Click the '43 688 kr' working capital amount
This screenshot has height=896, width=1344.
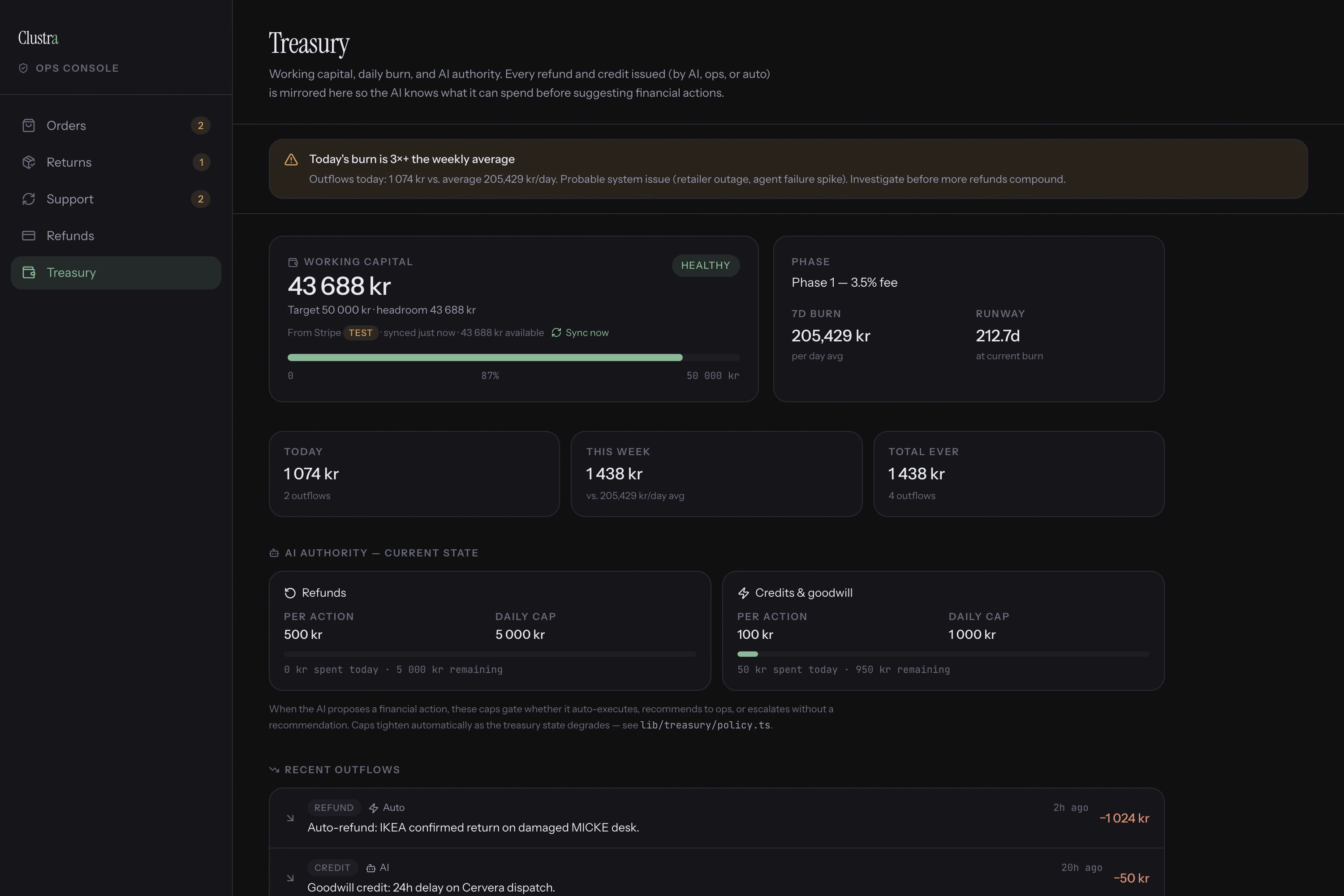coord(340,286)
